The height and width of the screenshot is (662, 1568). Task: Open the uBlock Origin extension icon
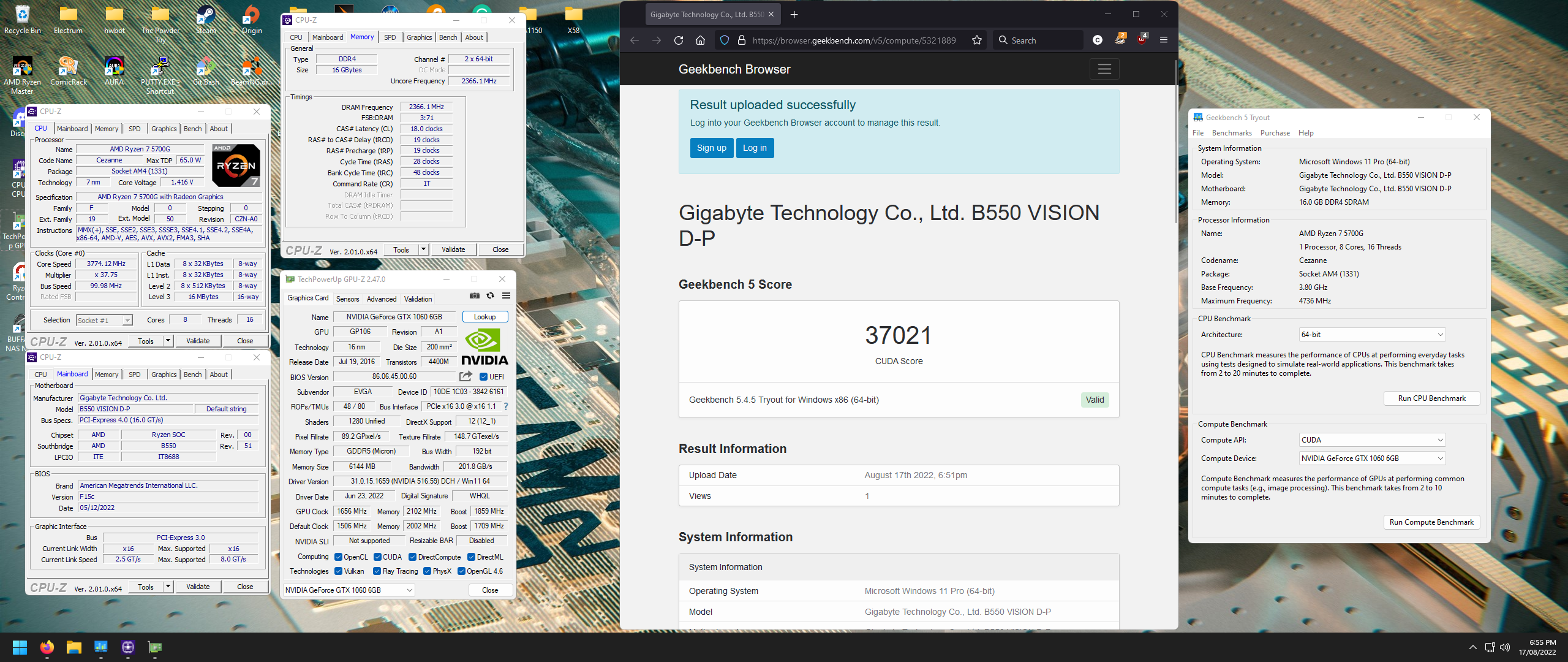tap(1142, 40)
